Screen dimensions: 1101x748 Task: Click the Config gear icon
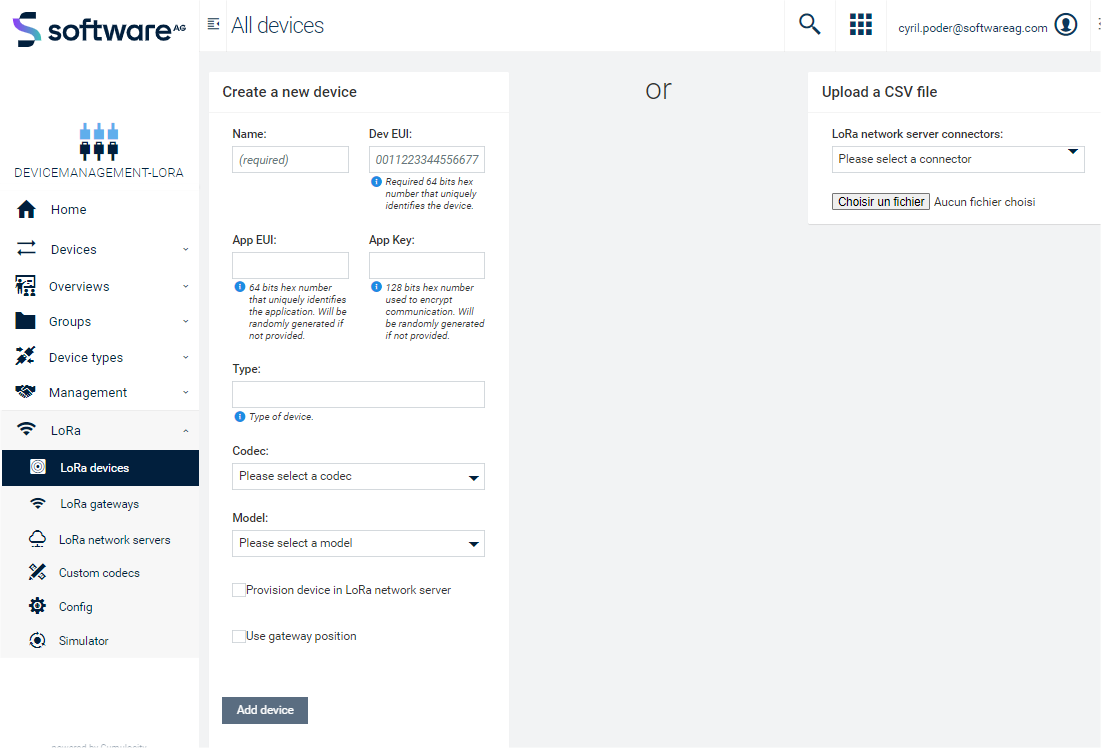click(x=37, y=605)
